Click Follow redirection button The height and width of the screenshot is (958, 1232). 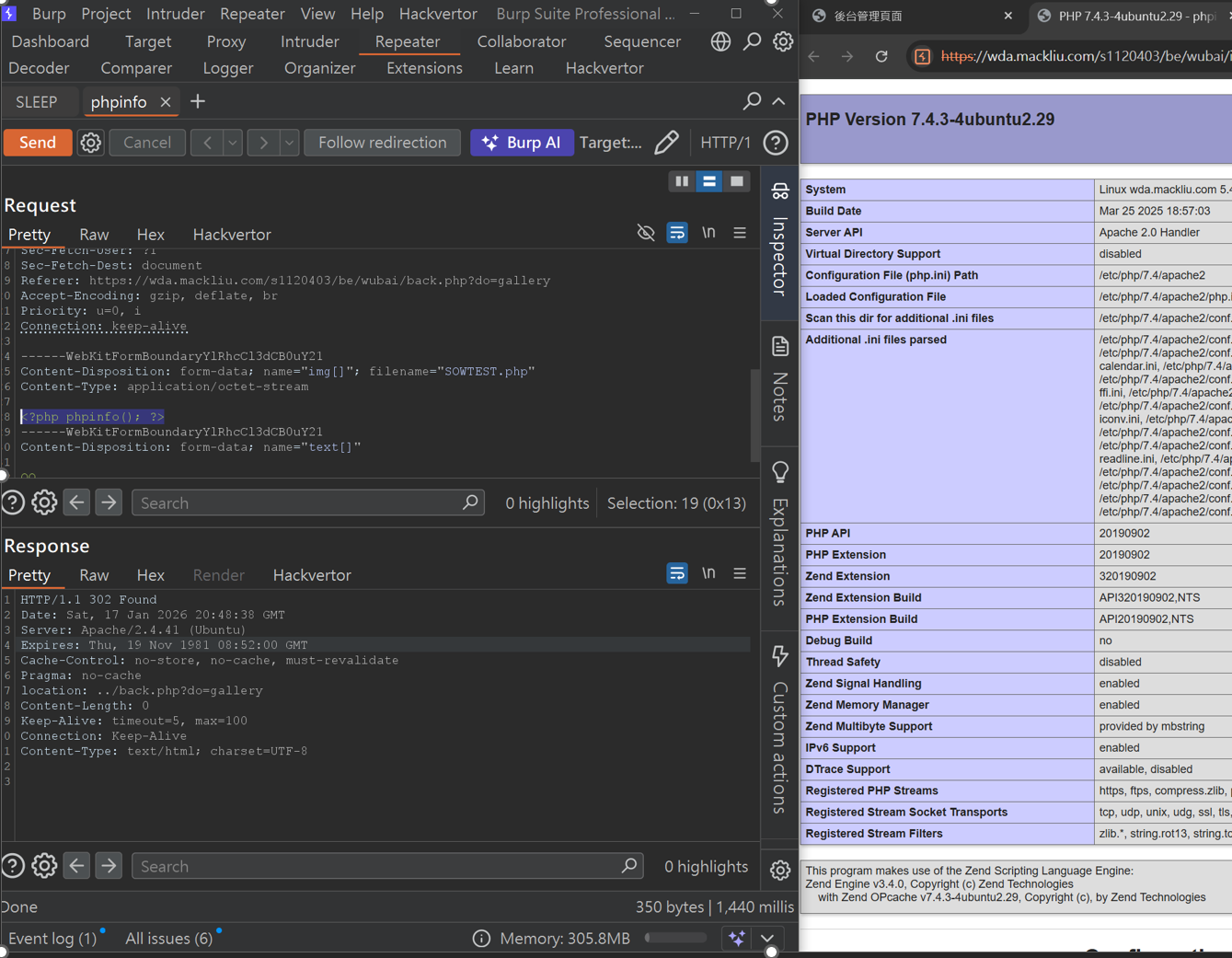[382, 143]
